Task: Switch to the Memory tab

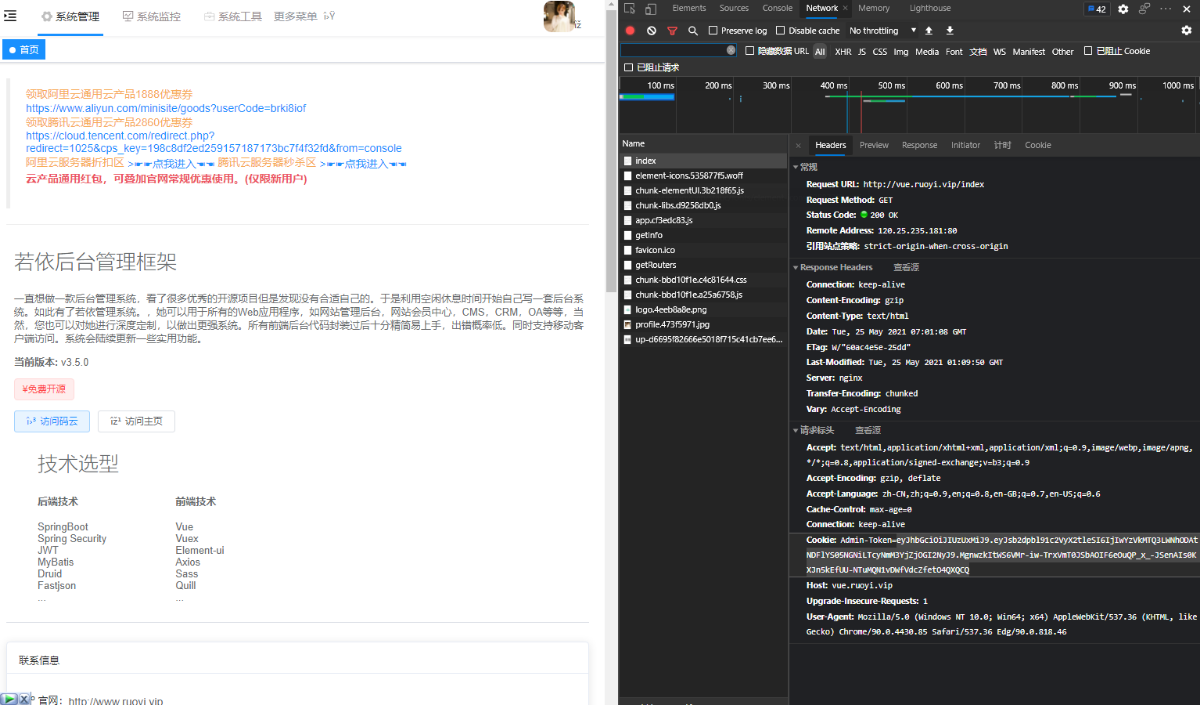Action: 874,8
